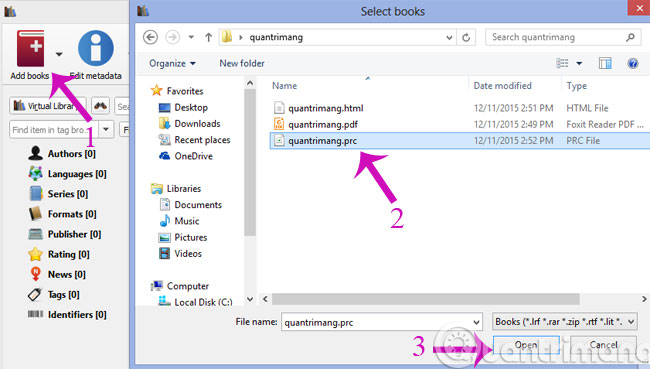Viewport: 650px width, 369px height.
Task: Open Videos library
Action: [x=180, y=254]
